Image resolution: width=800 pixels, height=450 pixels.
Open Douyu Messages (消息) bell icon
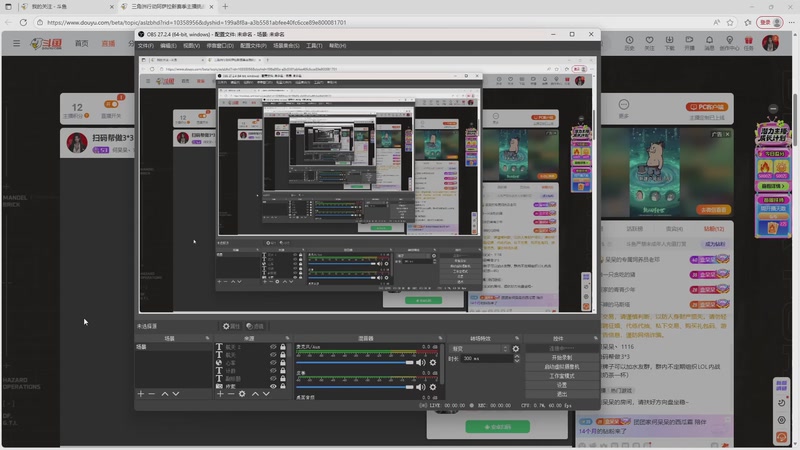[x=709, y=43]
